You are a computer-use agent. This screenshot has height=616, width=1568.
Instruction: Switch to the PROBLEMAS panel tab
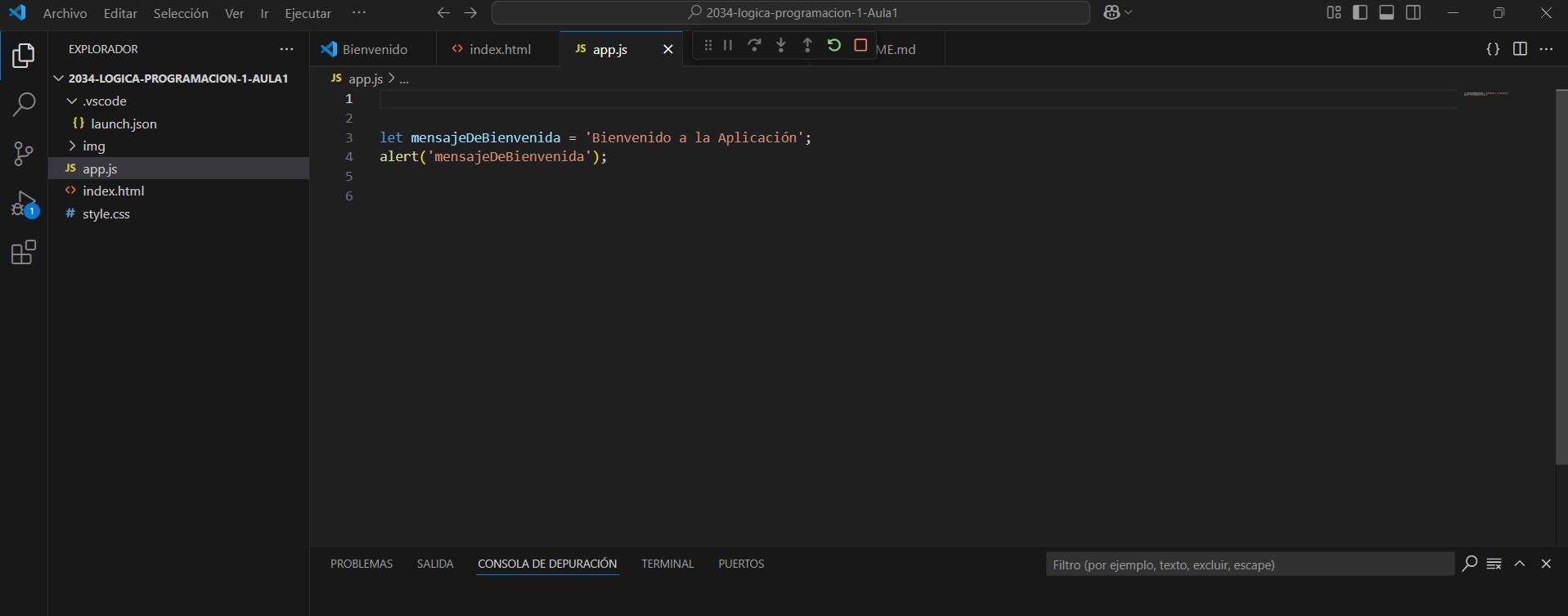[362, 564]
